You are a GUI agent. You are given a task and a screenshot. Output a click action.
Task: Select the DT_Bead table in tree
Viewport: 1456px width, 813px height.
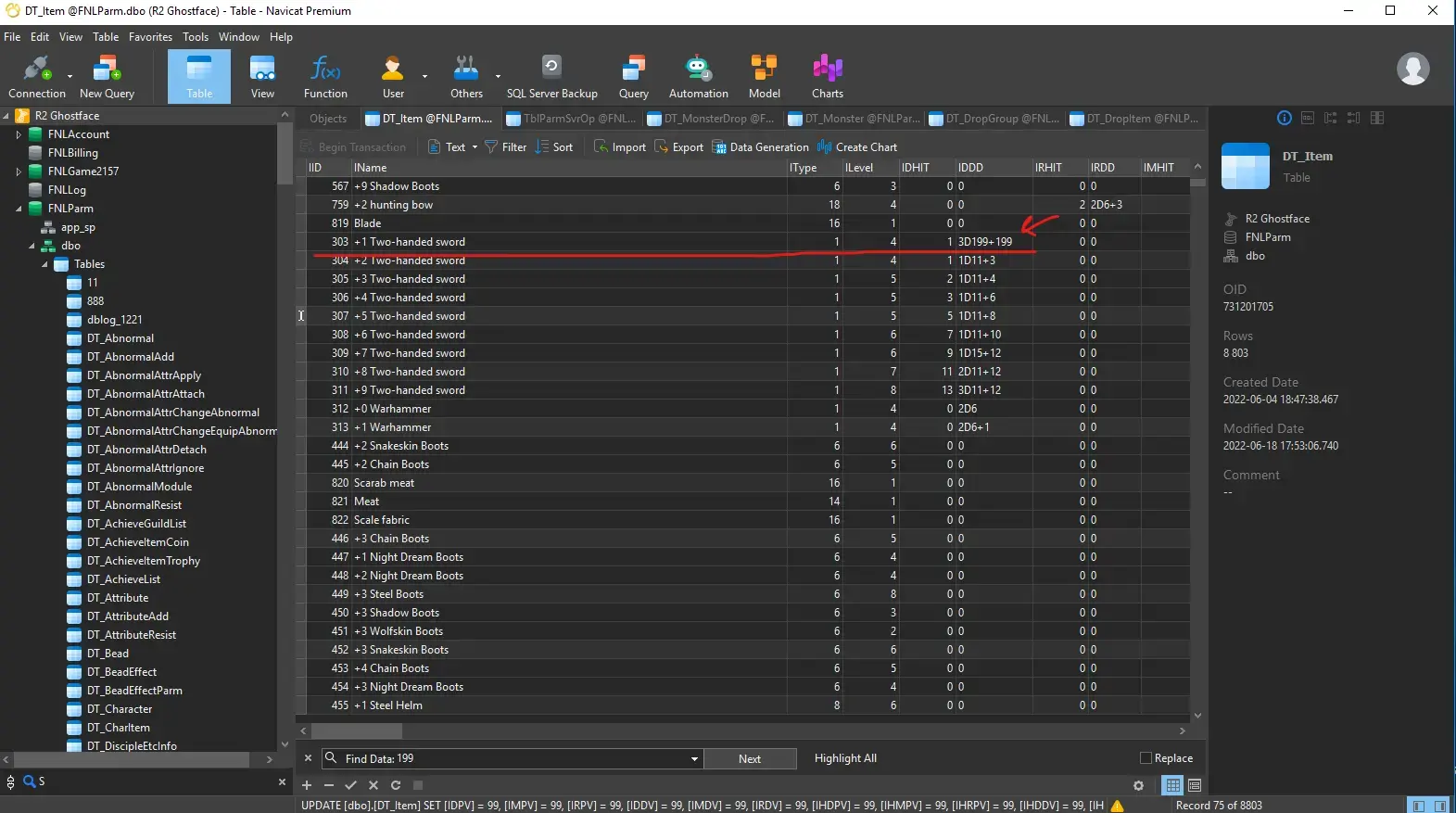tap(108, 654)
